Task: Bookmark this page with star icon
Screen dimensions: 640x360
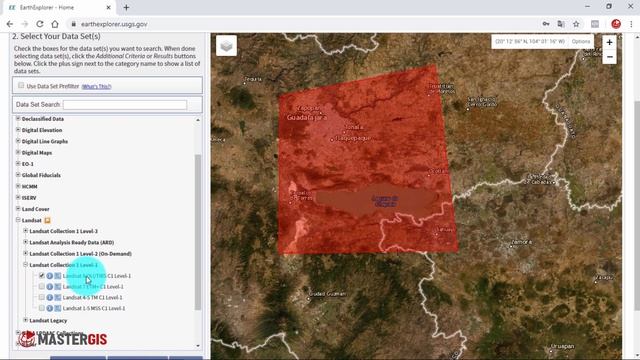Action: coord(576,24)
